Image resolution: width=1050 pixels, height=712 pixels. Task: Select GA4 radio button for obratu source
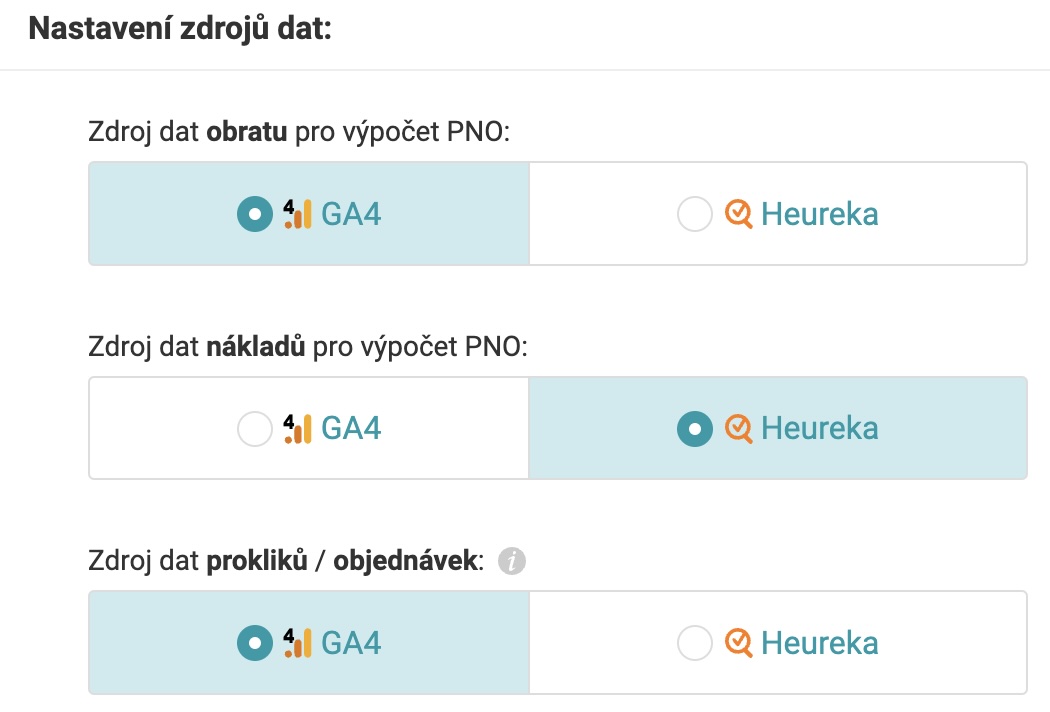[x=254, y=214]
